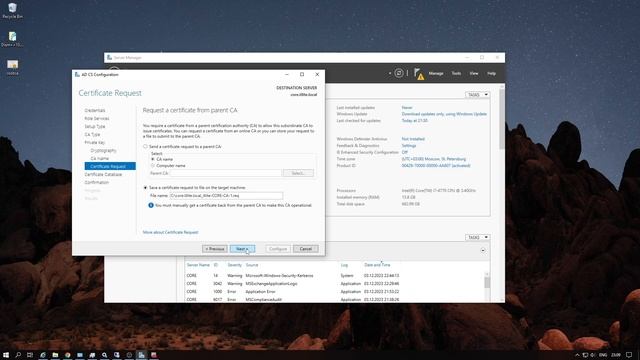
Task: Go to the Confirmation wizard step
Action: click(97, 182)
